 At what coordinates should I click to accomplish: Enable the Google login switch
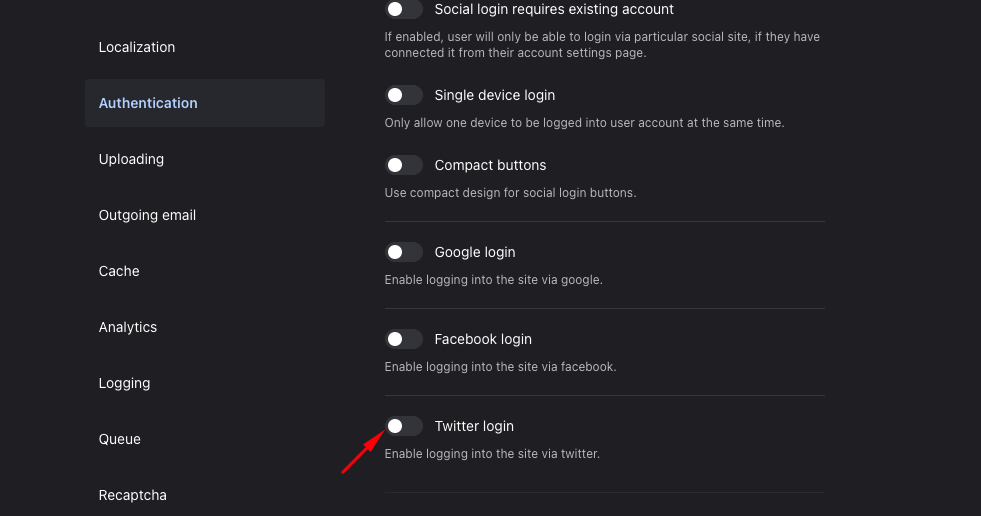click(404, 252)
